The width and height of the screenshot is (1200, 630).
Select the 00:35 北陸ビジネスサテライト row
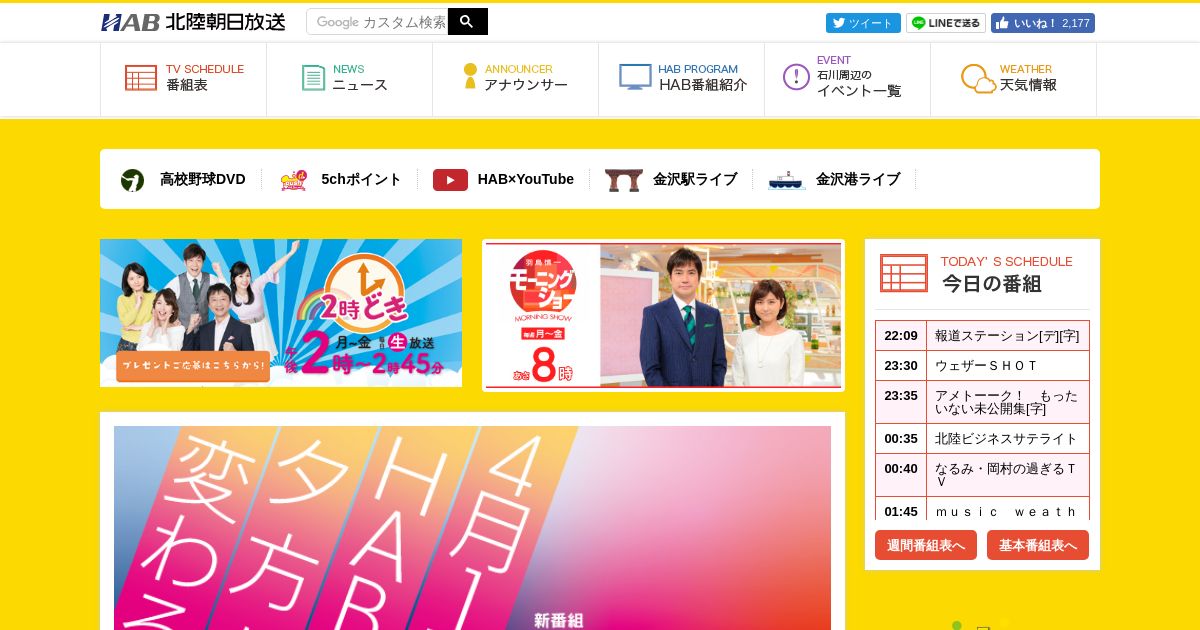point(982,438)
